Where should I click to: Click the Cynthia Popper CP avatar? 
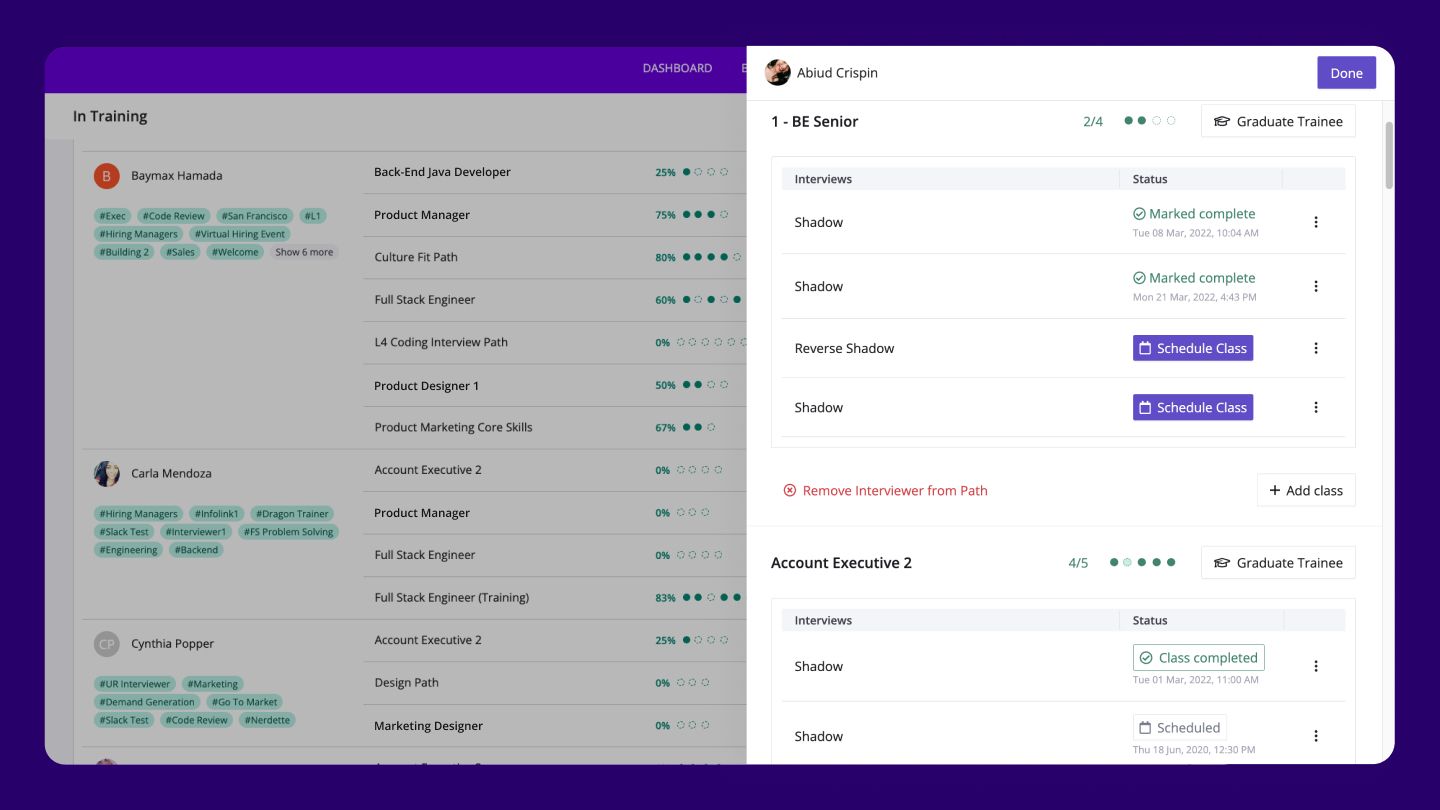pos(107,644)
